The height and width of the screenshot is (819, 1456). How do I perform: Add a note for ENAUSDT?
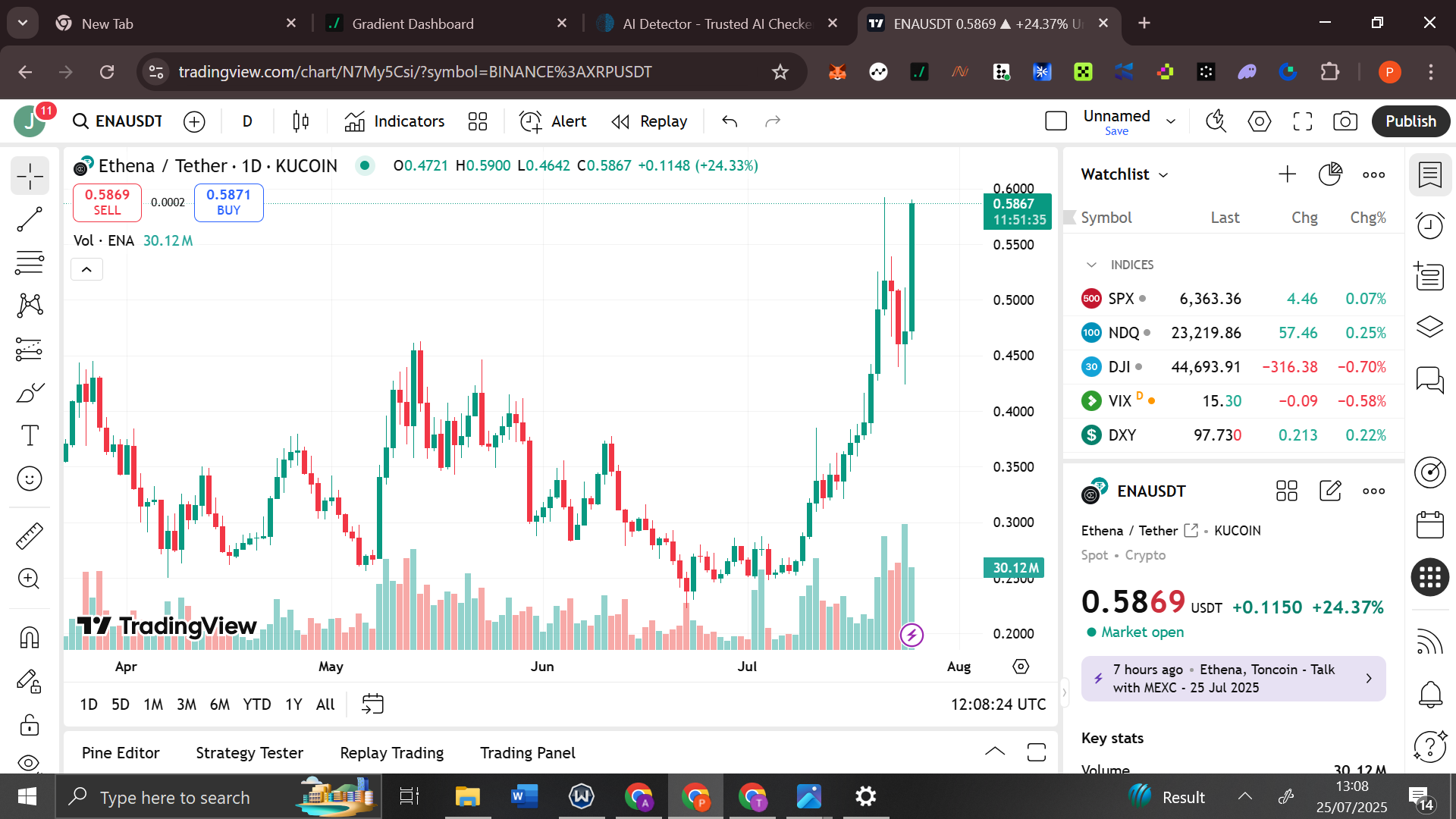1330,491
